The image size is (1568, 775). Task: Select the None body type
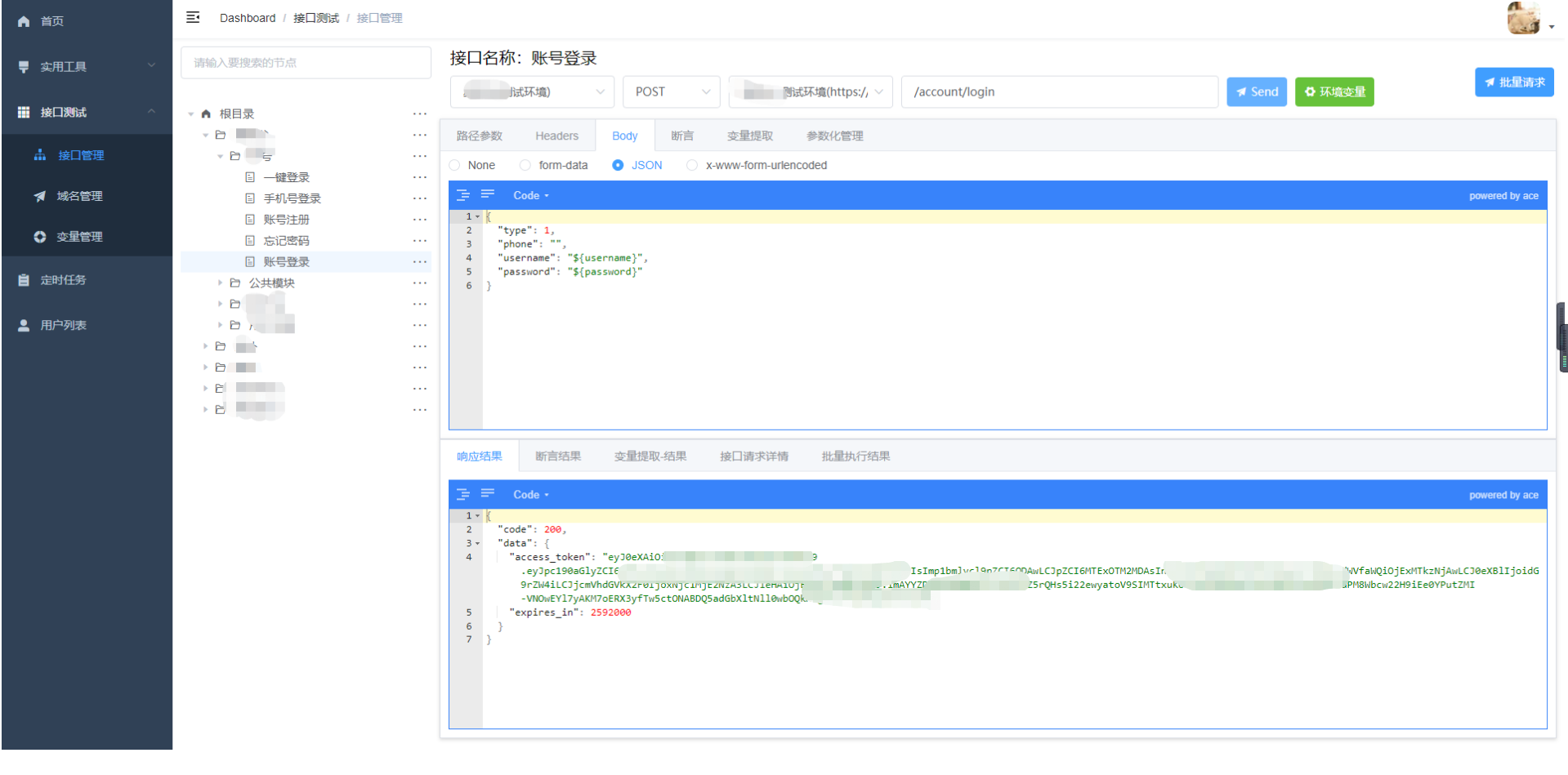472,166
